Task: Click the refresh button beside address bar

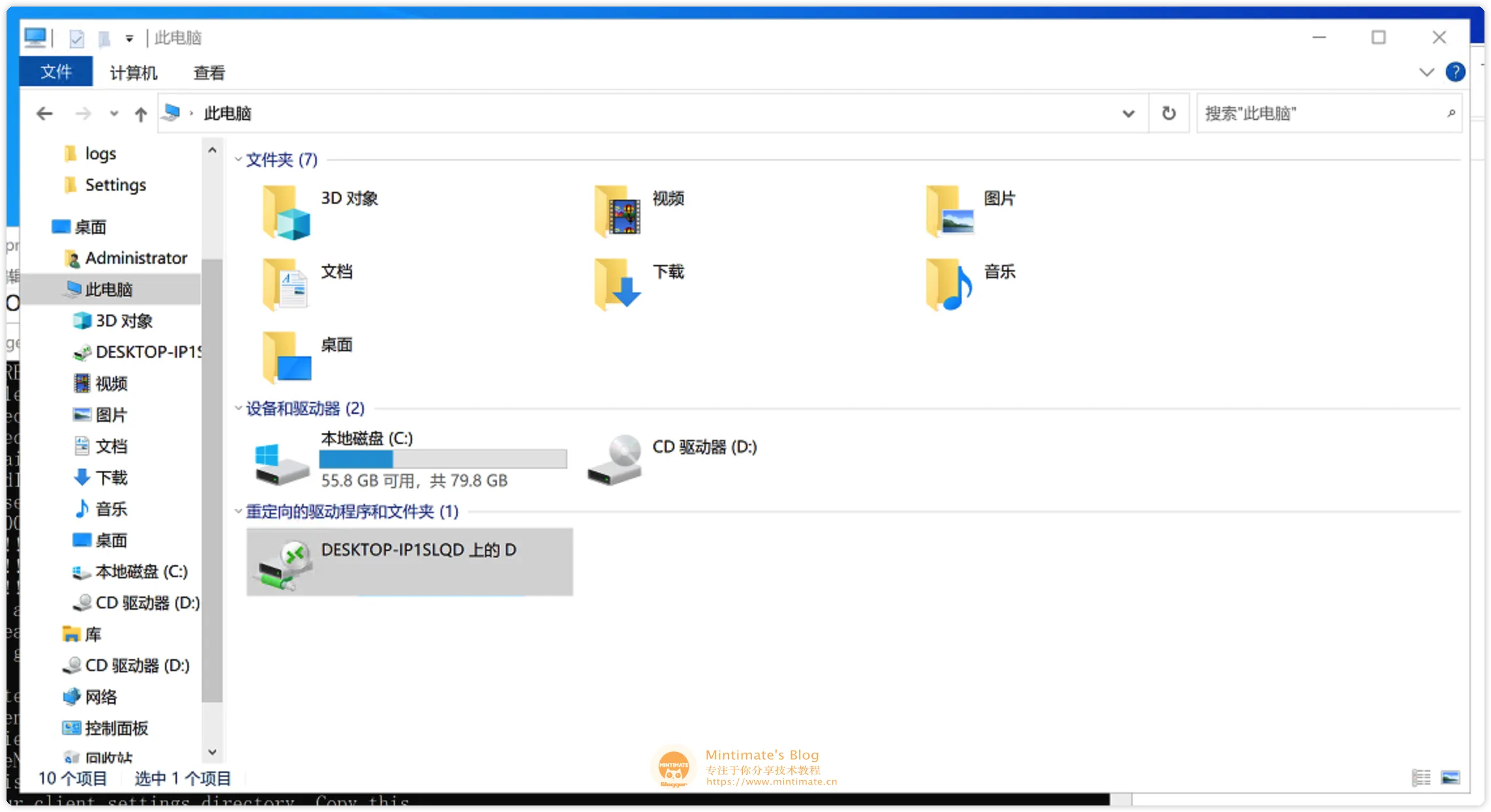Action: pyautogui.click(x=1169, y=114)
